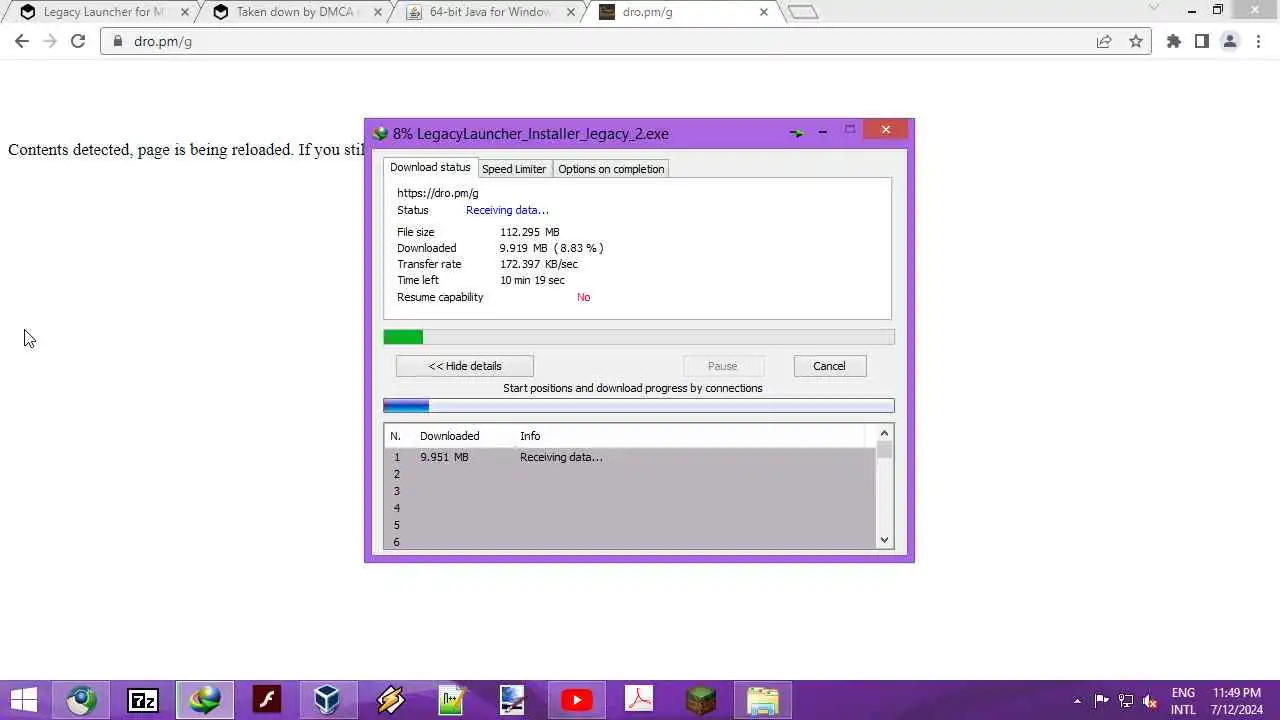Click the connections list scrollbar thumb
The width and height of the screenshot is (1280, 720).
(884, 450)
